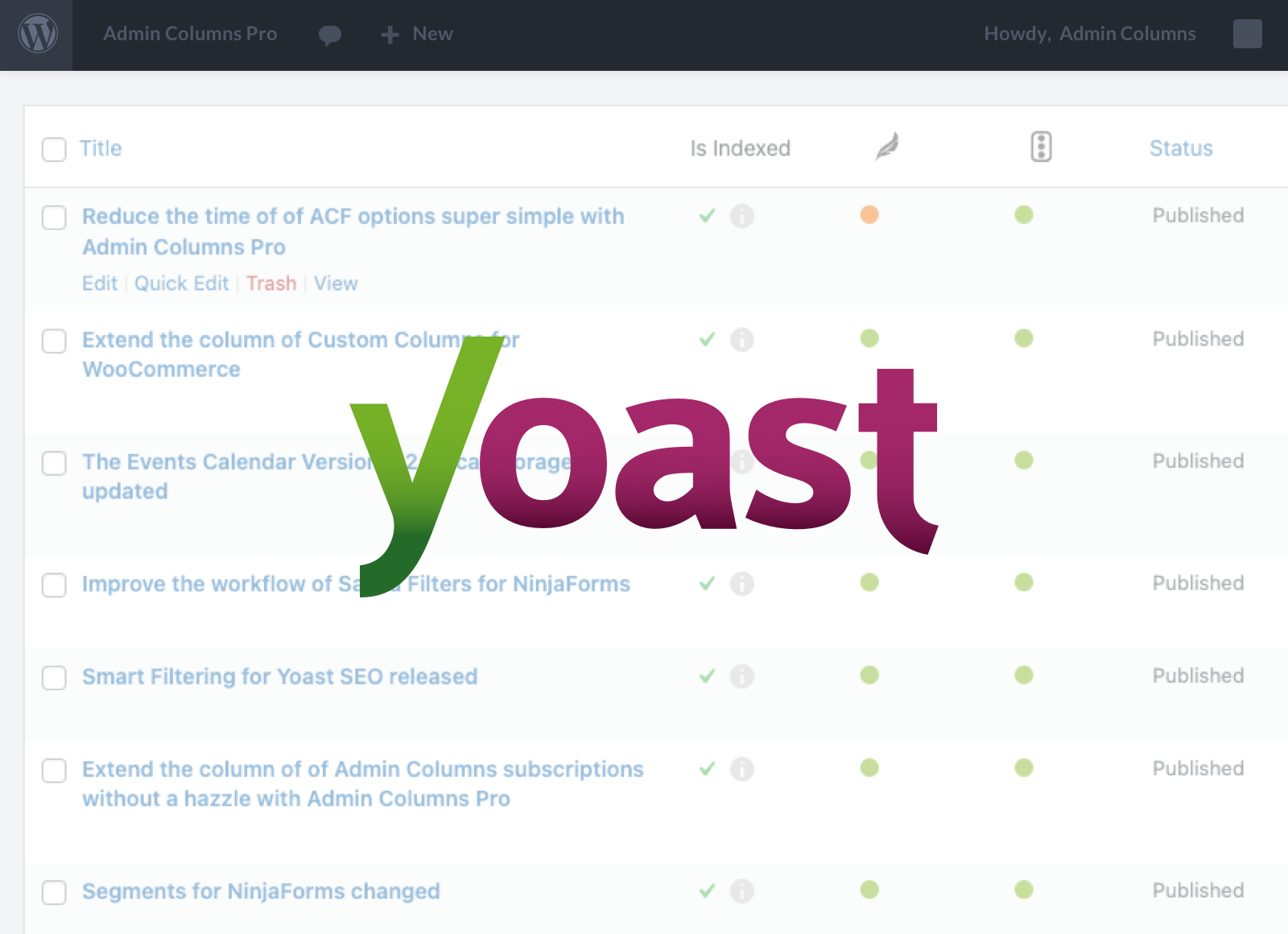Click the orange readability dot for Reduce the time
1288x934 pixels.
[869, 214]
